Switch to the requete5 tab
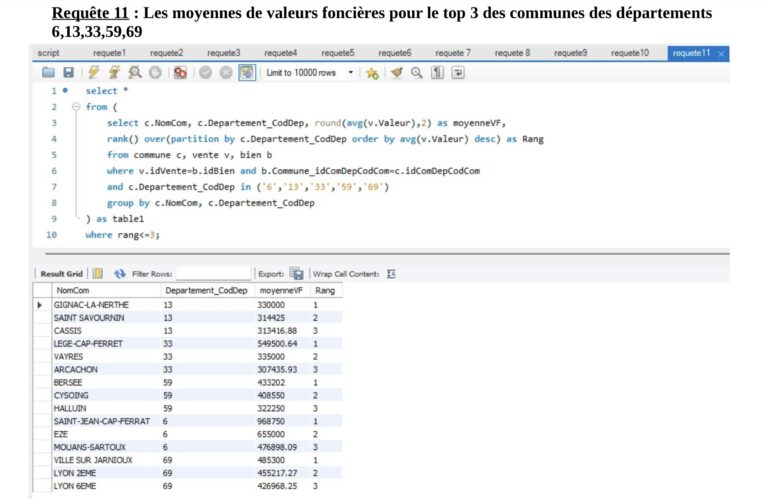768x499 pixels. coord(337,52)
